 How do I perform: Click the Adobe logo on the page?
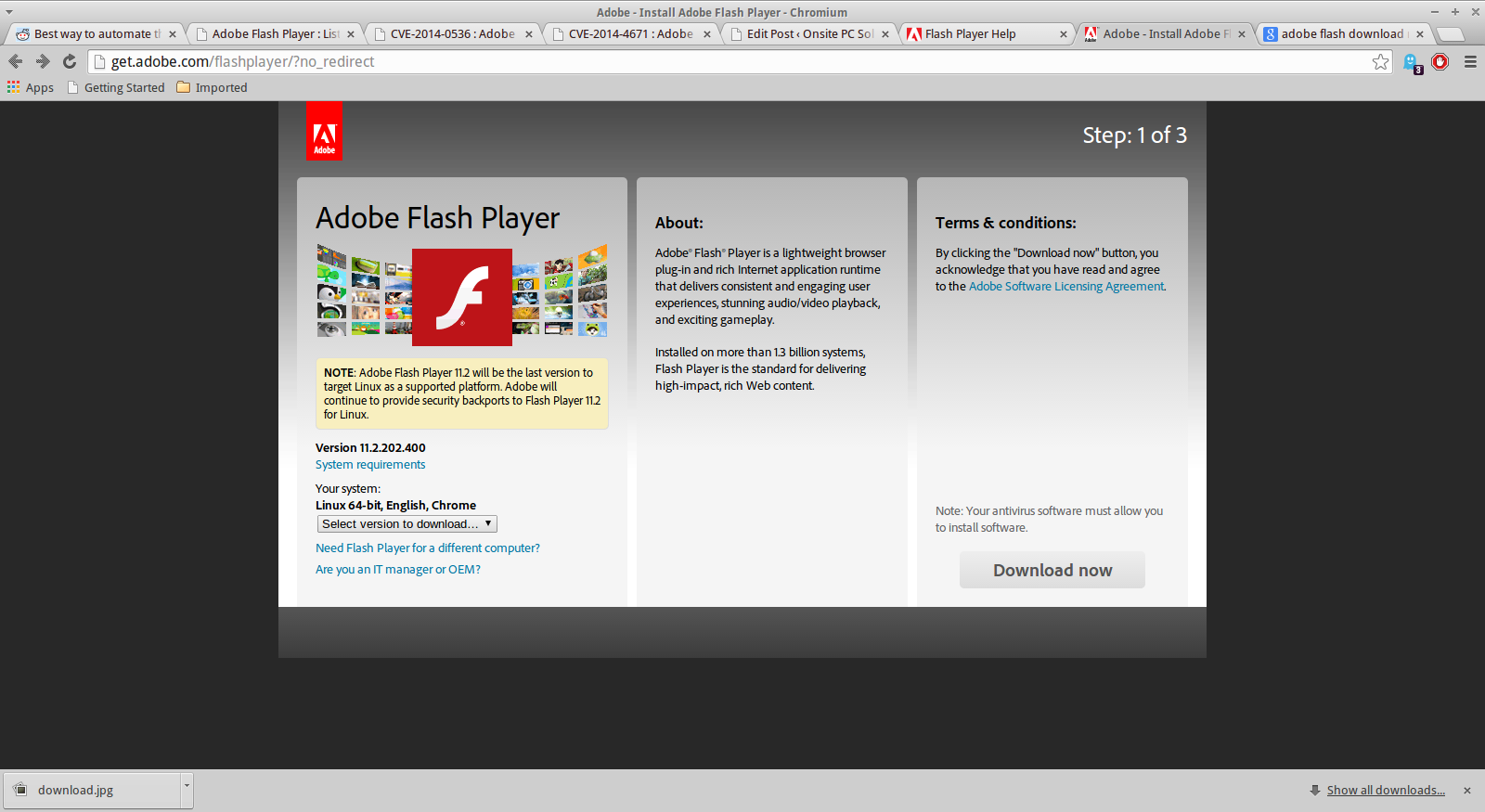tap(324, 131)
